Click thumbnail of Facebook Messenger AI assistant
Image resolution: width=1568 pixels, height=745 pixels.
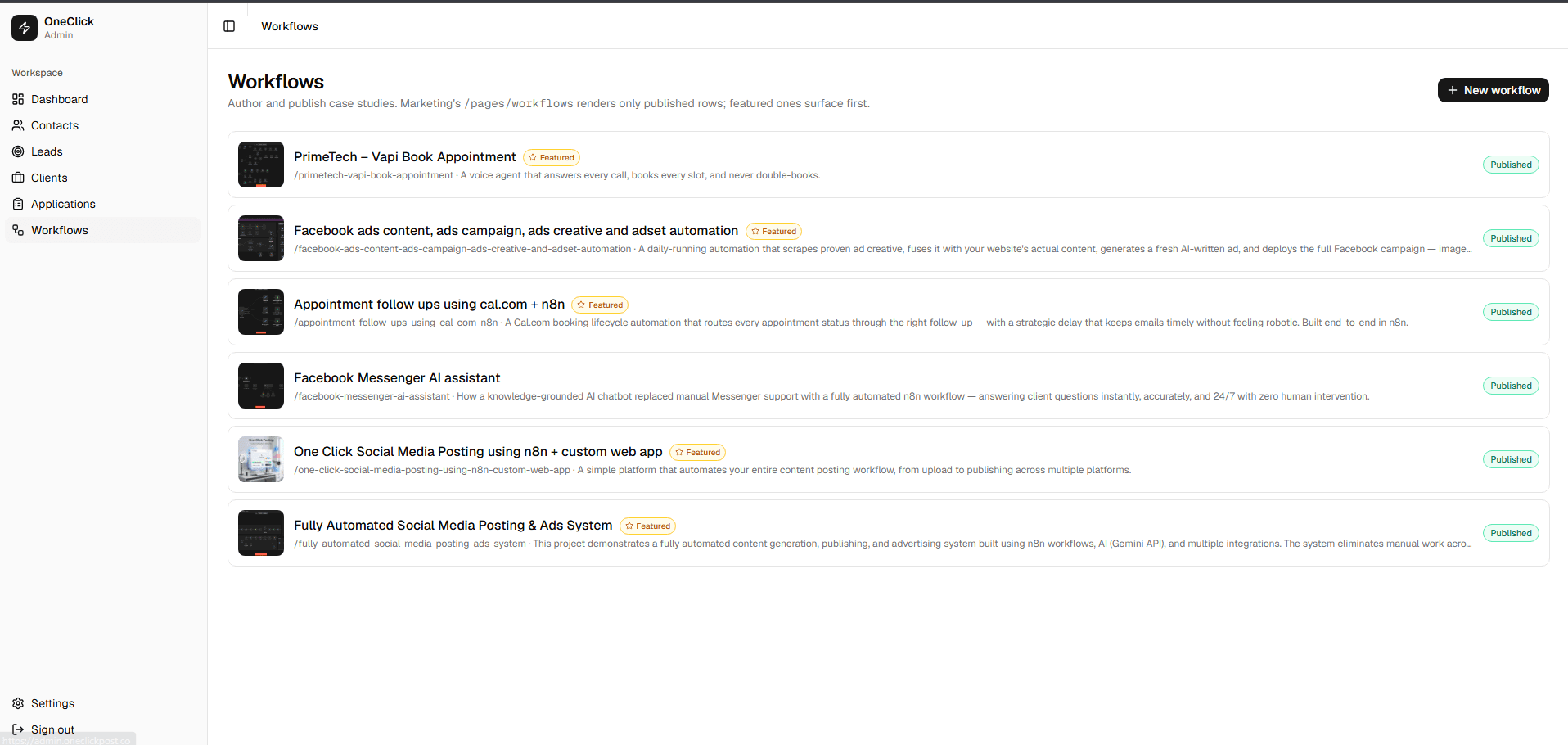click(261, 386)
